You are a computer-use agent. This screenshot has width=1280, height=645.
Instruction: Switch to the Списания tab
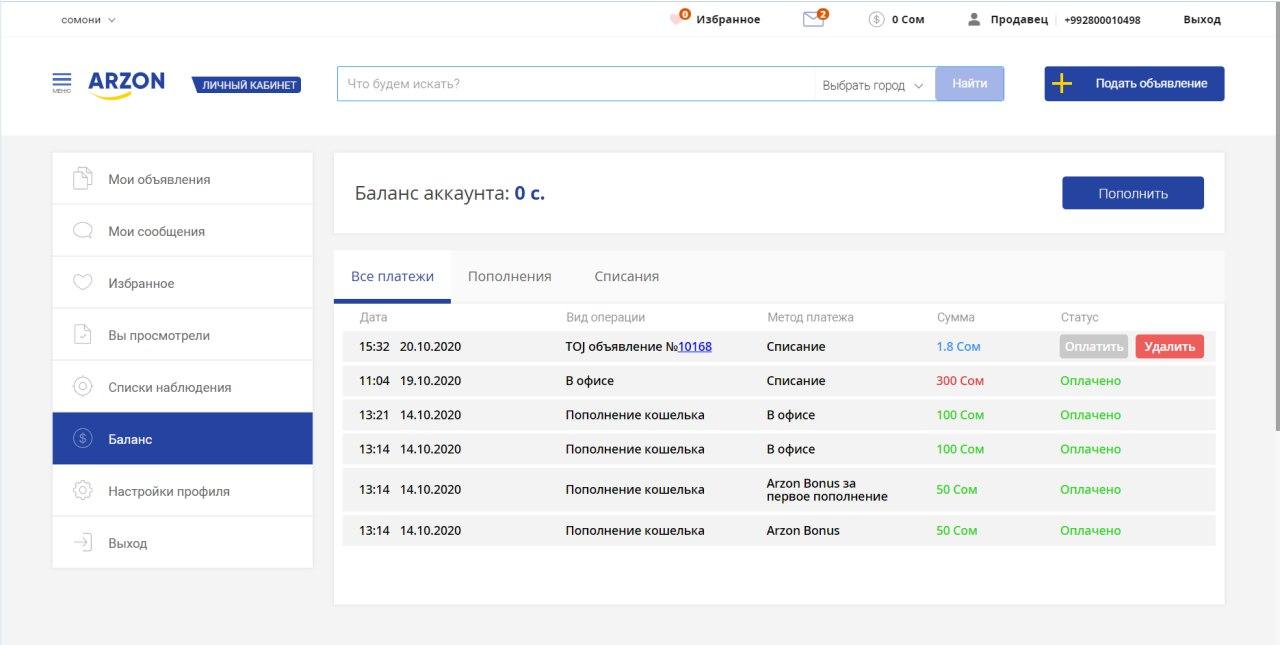(626, 276)
